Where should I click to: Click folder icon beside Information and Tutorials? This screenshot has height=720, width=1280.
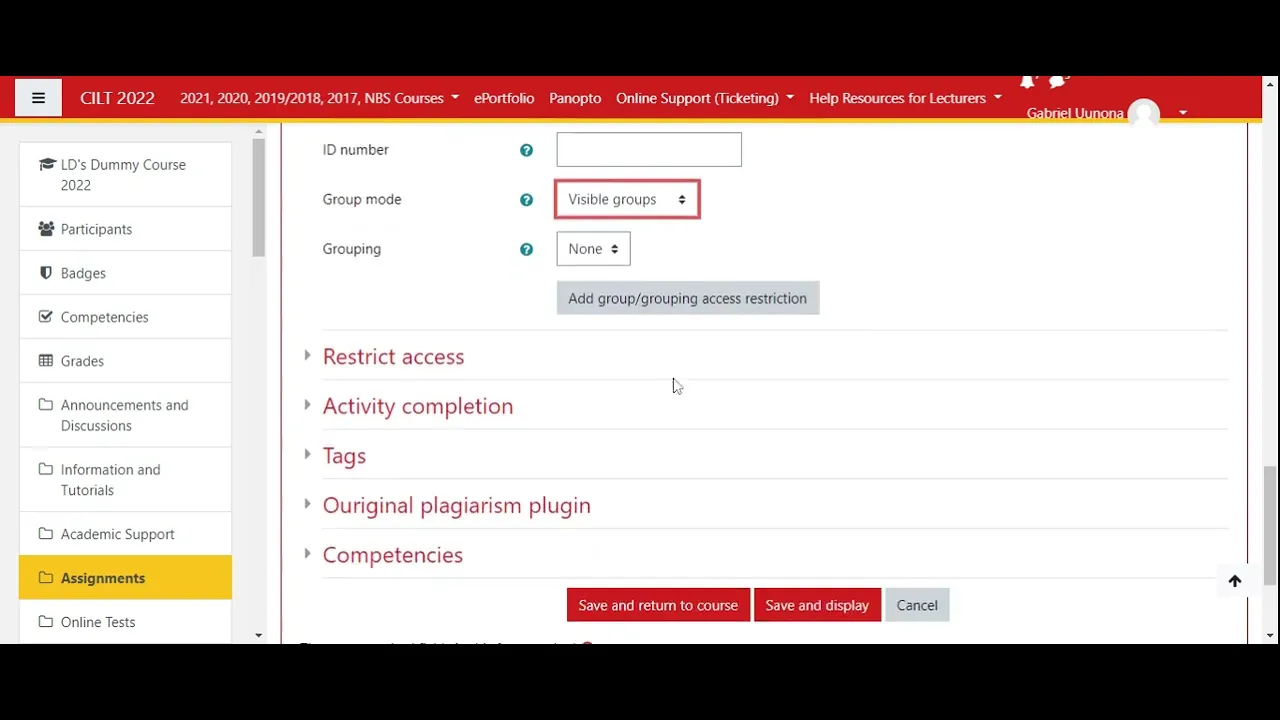[x=46, y=469]
